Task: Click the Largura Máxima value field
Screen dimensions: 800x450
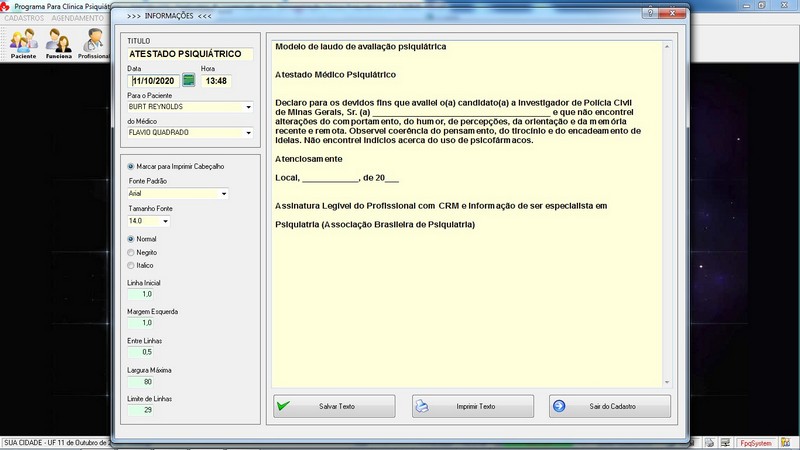Action: tap(147, 382)
